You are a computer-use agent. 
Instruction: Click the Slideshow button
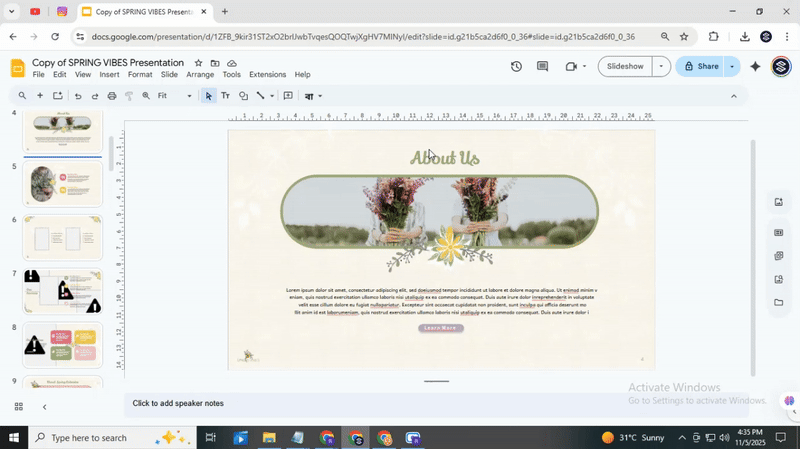(x=625, y=66)
